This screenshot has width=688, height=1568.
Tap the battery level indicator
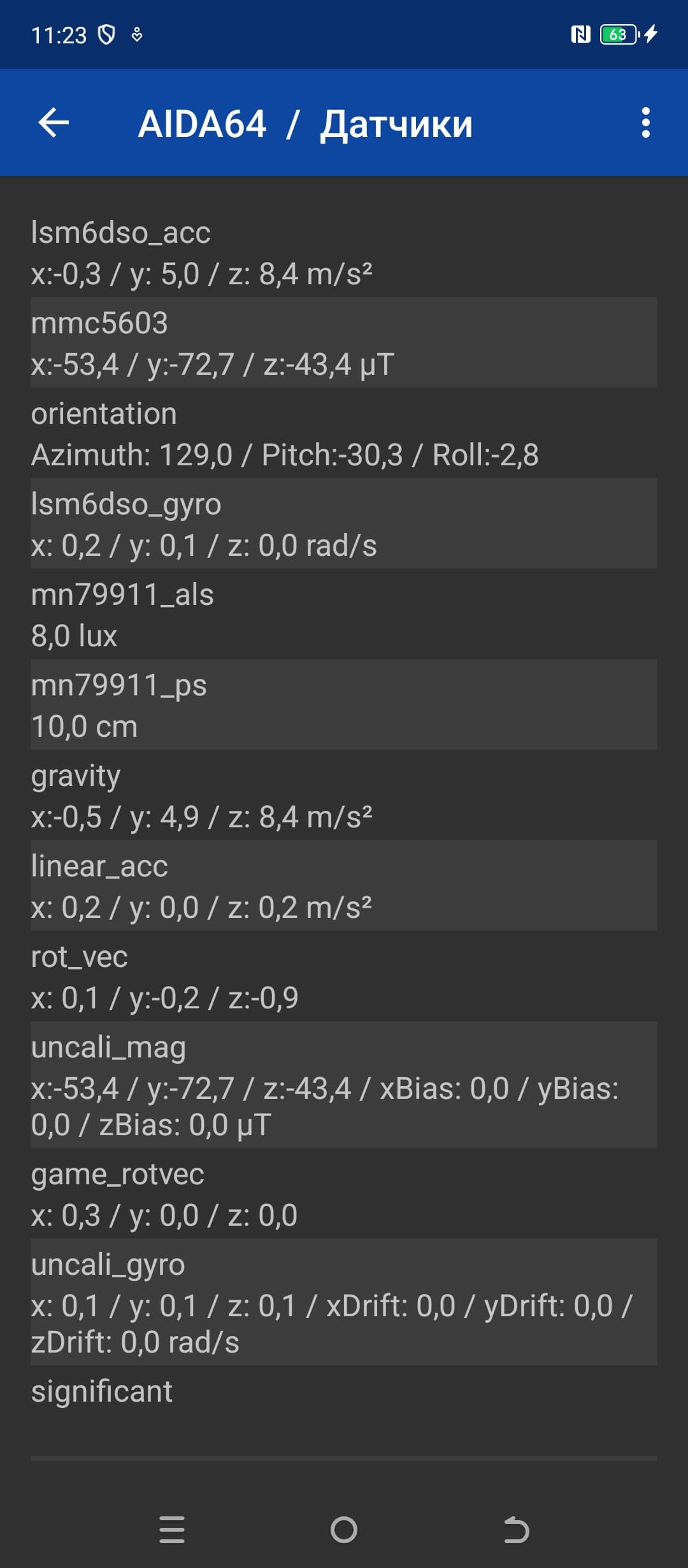(x=619, y=34)
